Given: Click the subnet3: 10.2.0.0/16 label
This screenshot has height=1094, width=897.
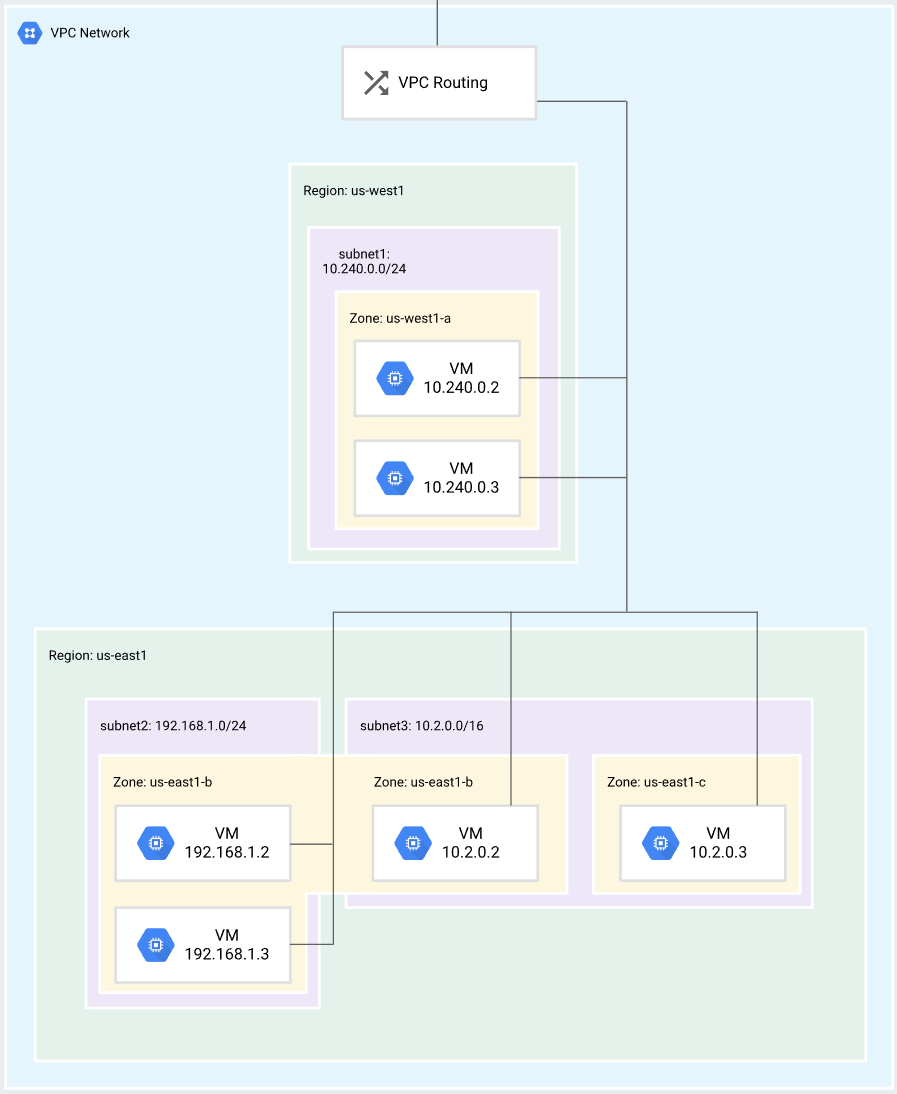Looking at the screenshot, I should 421,726.
